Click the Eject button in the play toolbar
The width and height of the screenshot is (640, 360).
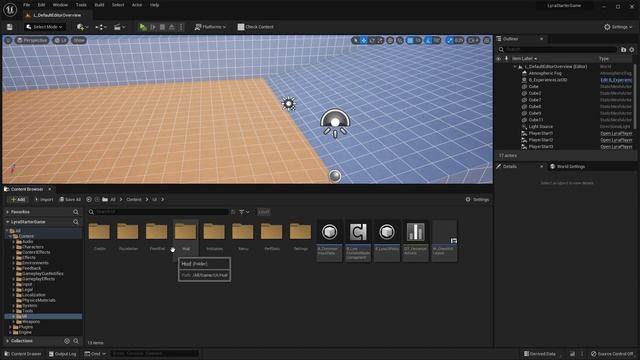[172, 27]
